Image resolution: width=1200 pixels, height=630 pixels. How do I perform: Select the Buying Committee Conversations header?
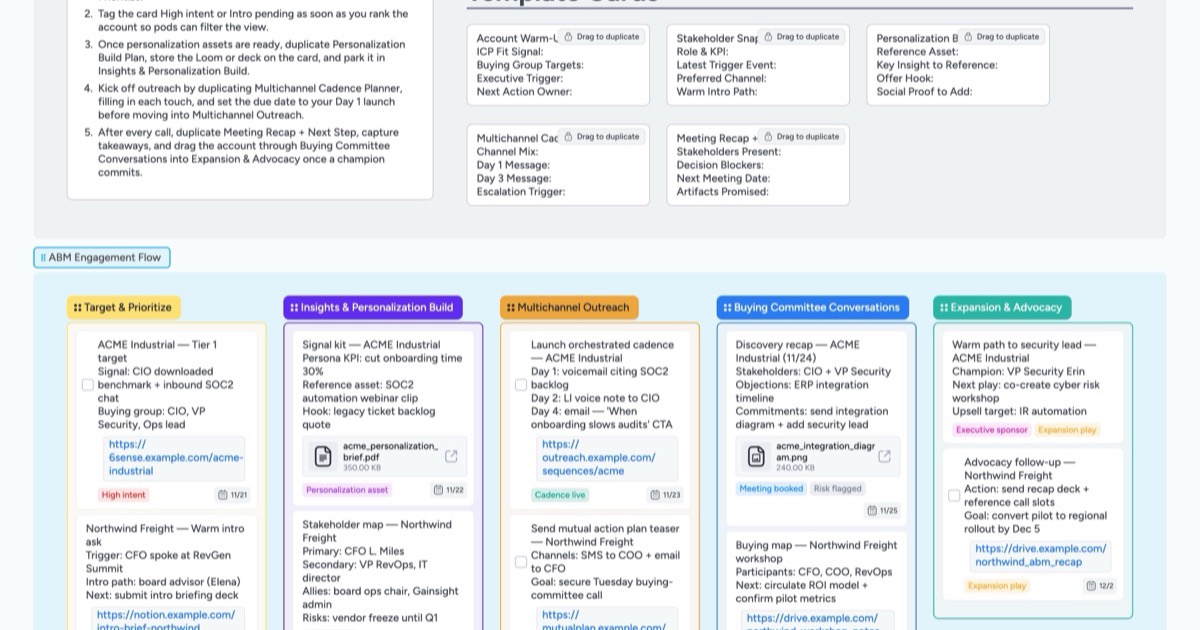(813, 308)
